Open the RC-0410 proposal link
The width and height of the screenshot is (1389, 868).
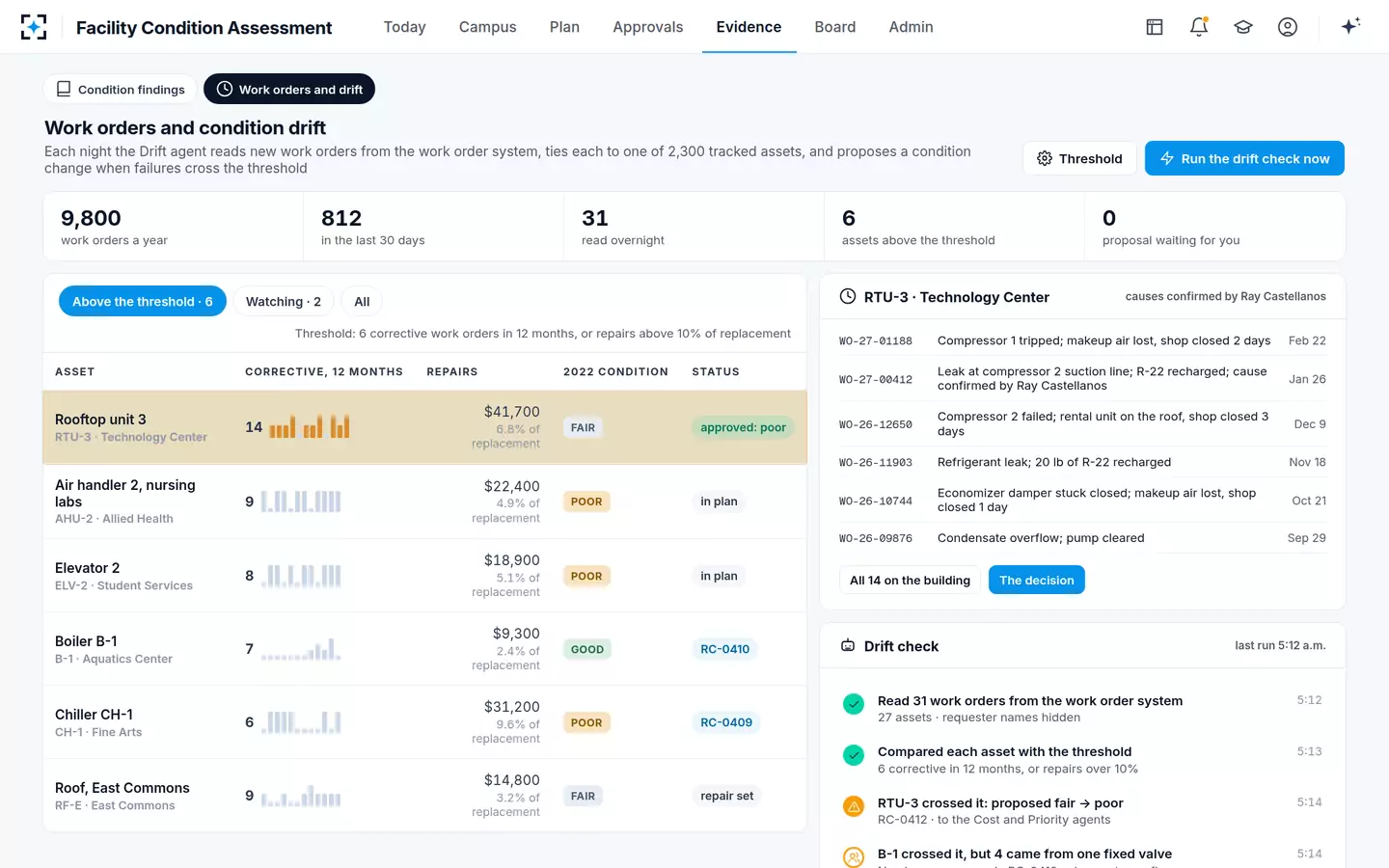point(725,649)
